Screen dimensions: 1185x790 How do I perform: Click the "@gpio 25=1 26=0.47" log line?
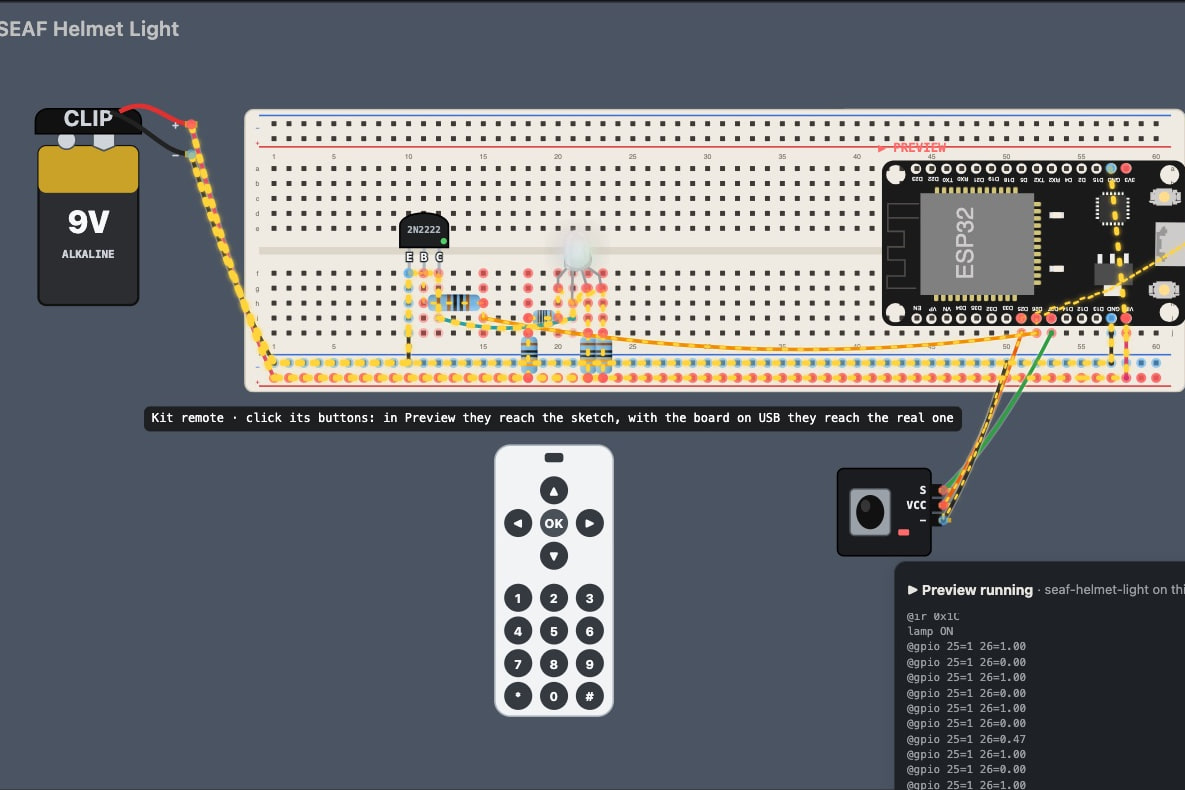967,739
